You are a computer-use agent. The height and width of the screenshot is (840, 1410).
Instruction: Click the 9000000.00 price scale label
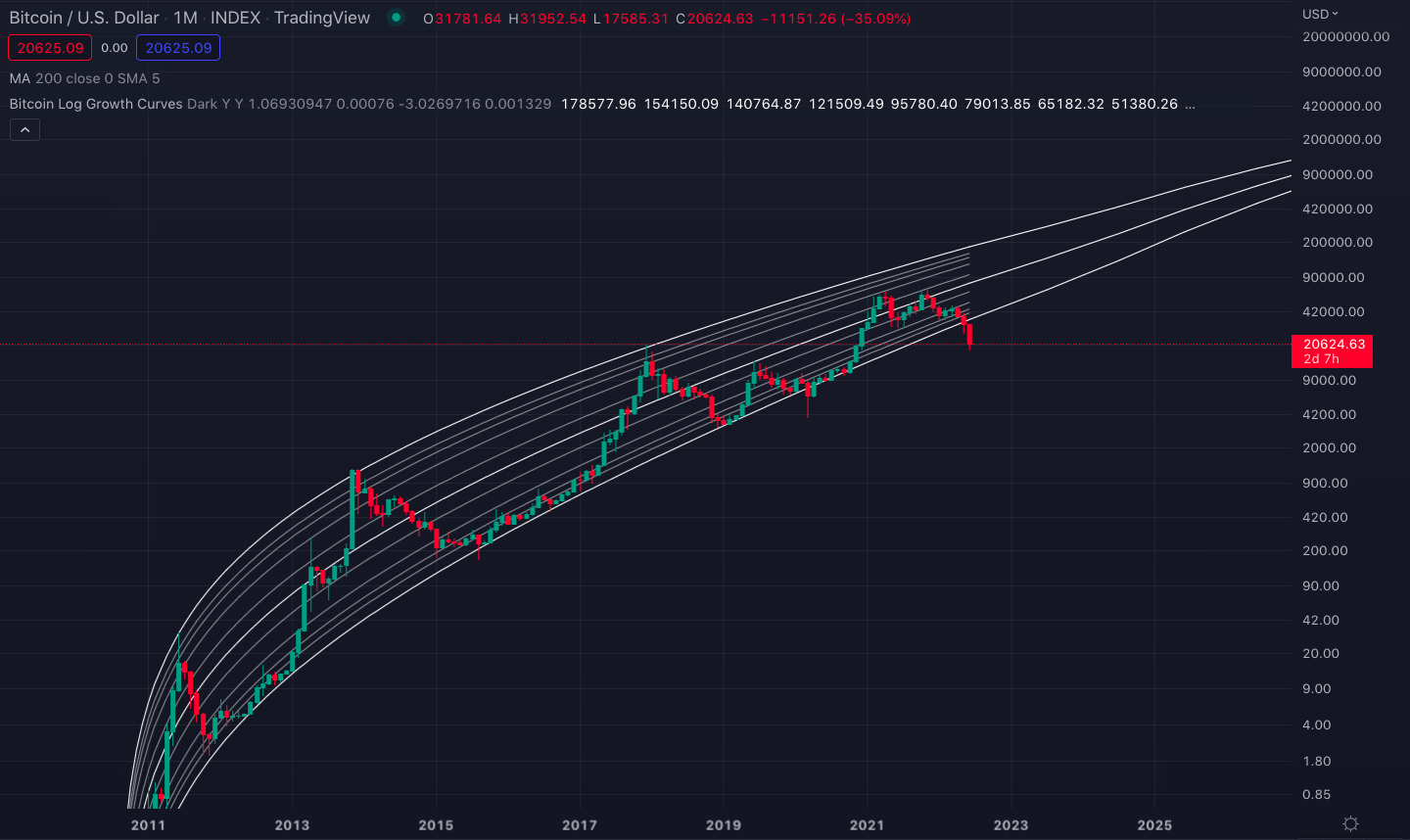click(x=1341, y=71)
